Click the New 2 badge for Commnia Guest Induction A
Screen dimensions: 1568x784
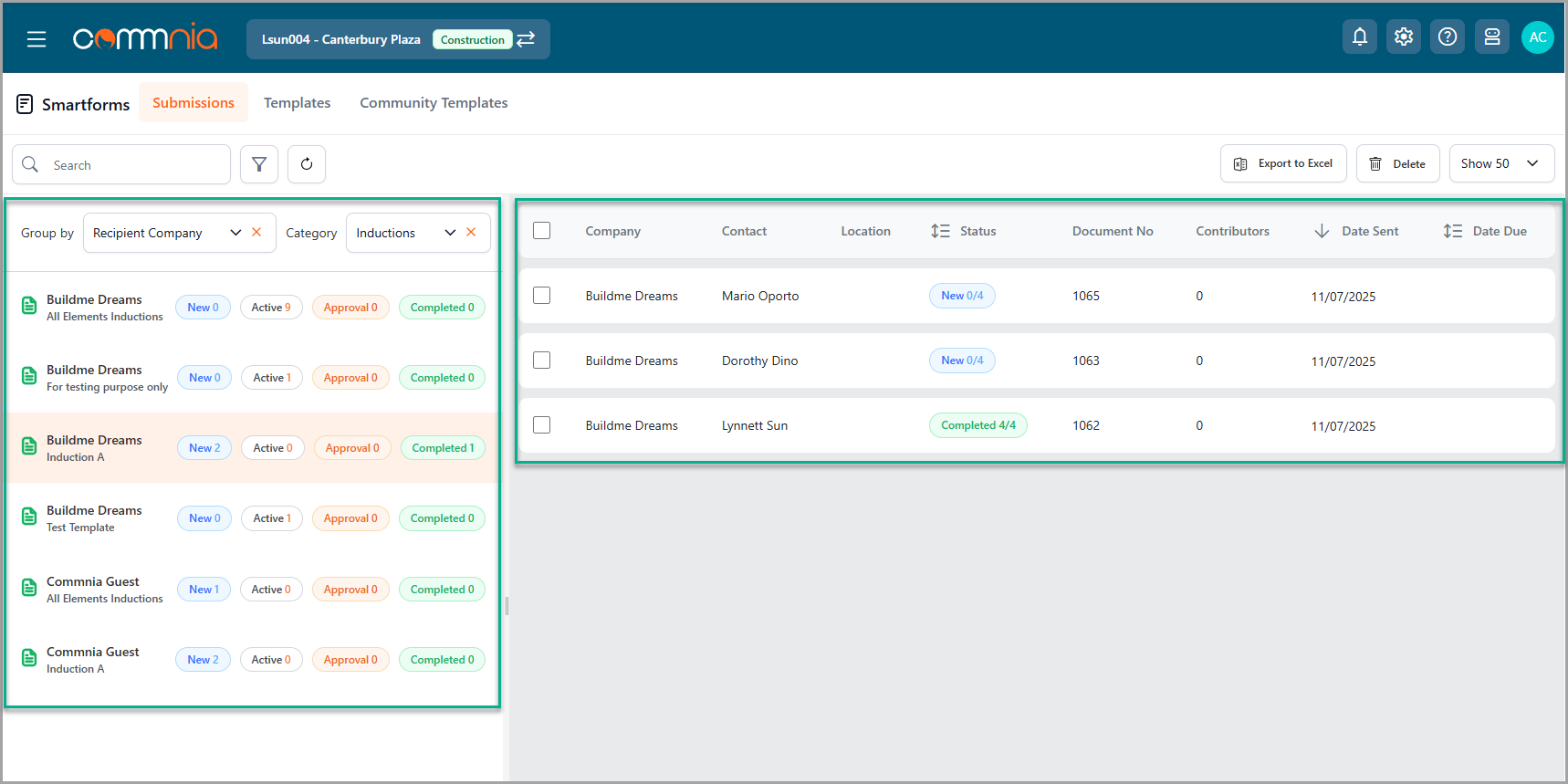[x=203, y=660]
